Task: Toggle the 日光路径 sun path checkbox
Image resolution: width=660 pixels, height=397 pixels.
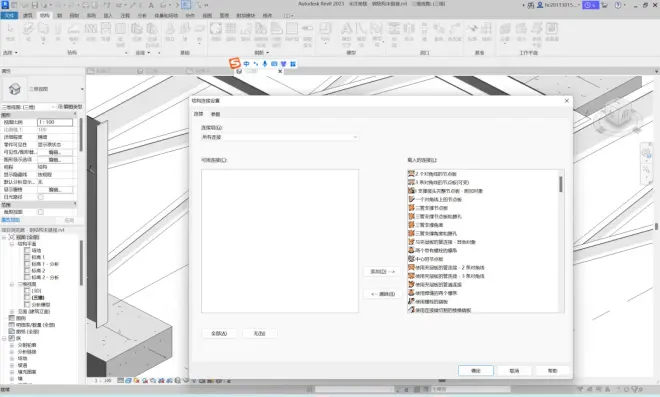Action: point(41,197)
